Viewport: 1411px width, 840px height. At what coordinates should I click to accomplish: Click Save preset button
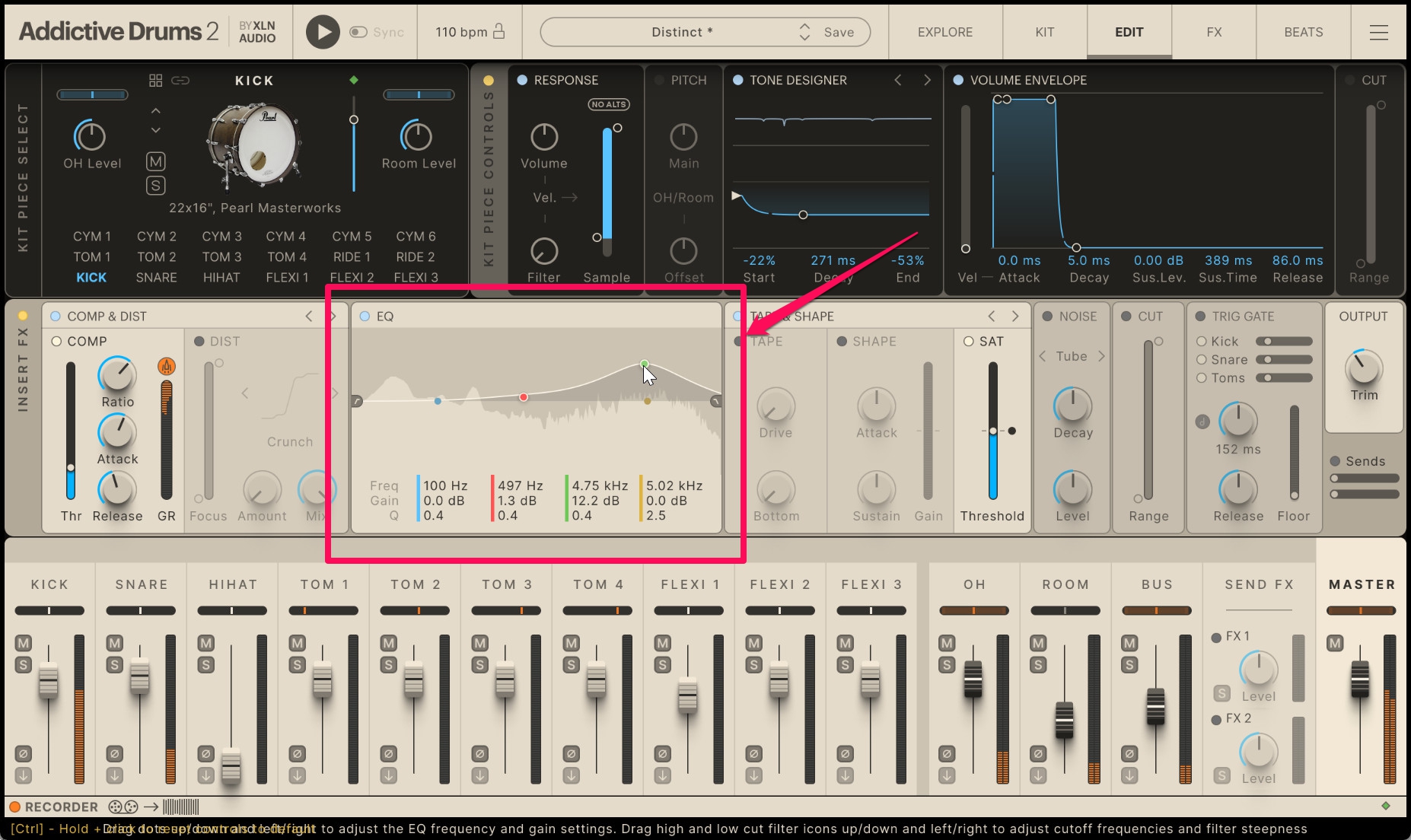[x=839, y=32]
